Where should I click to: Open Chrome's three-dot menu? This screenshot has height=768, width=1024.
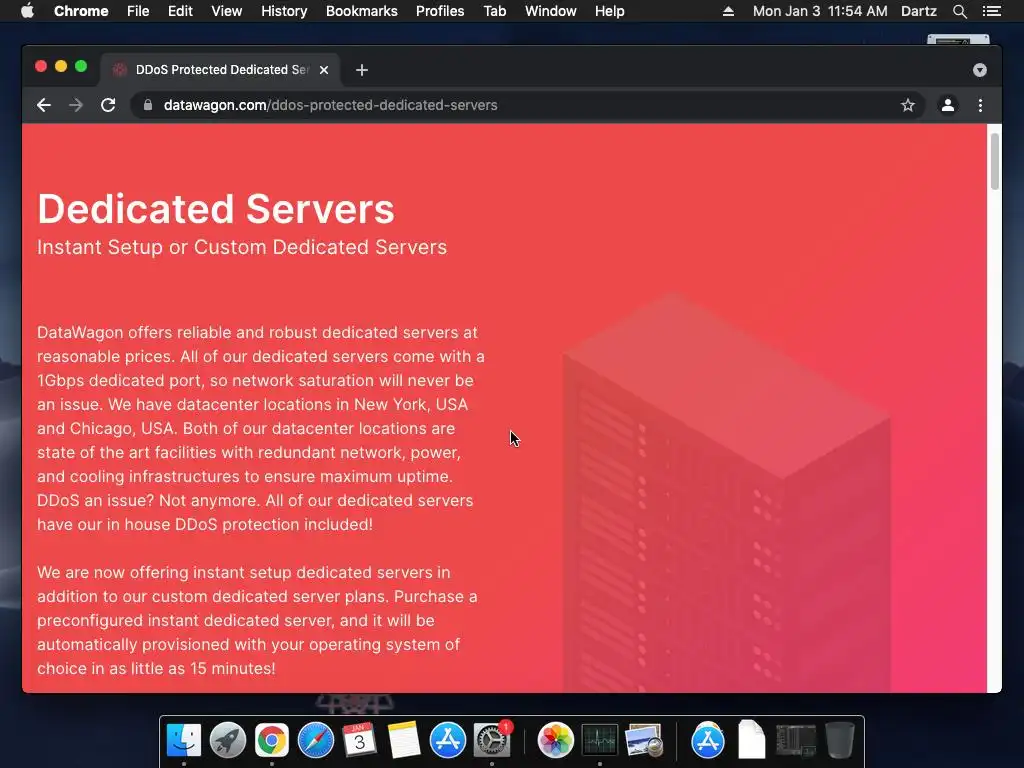tap(980, 105)
